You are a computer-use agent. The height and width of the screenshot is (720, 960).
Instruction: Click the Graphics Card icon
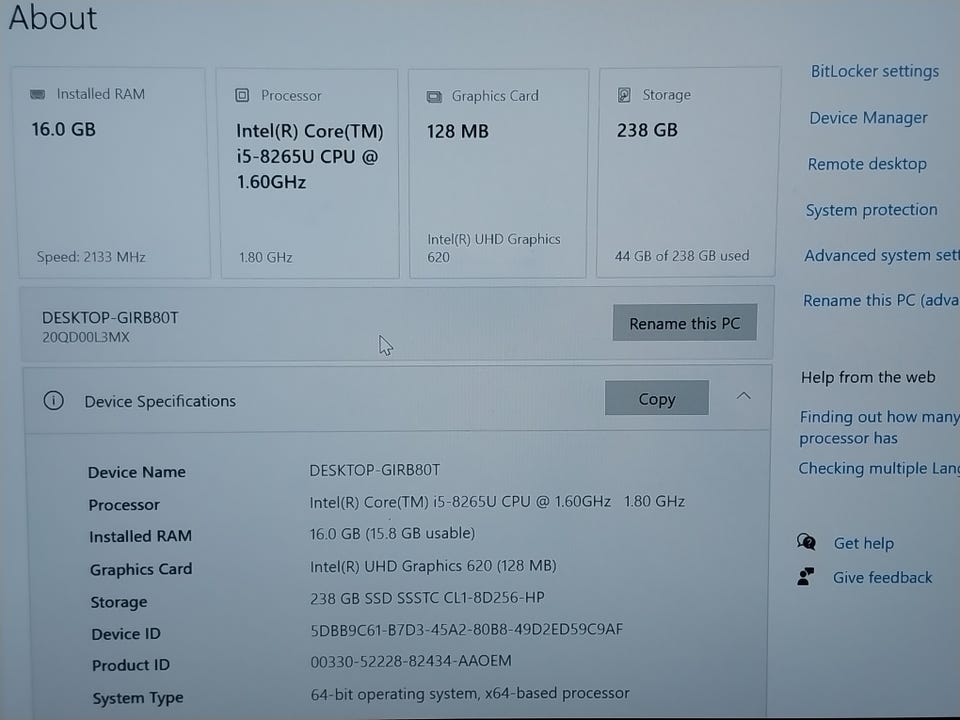click(434, 97)
